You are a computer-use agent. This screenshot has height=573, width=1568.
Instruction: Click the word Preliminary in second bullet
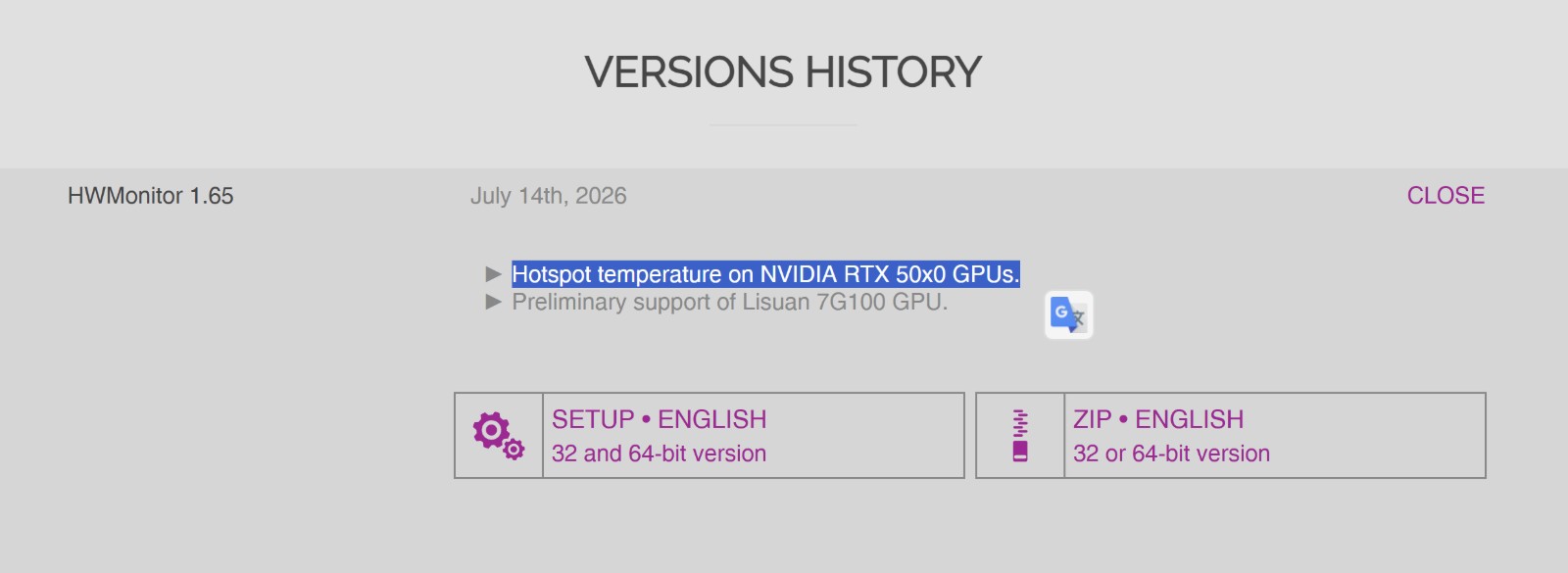[x=569, y=302]
